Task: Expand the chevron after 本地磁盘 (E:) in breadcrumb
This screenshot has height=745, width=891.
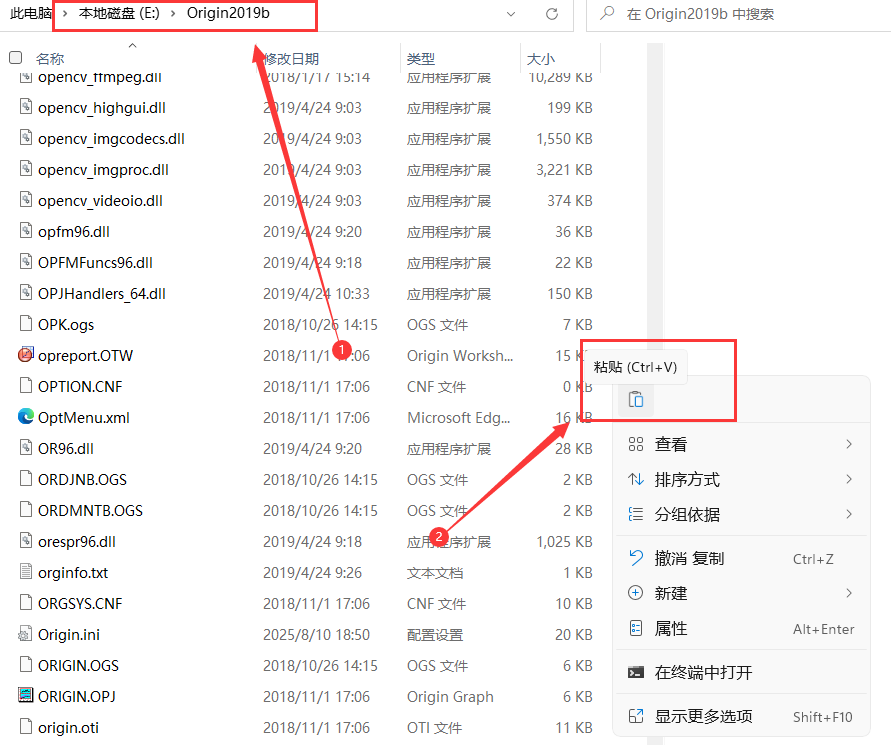Action: 173,13
